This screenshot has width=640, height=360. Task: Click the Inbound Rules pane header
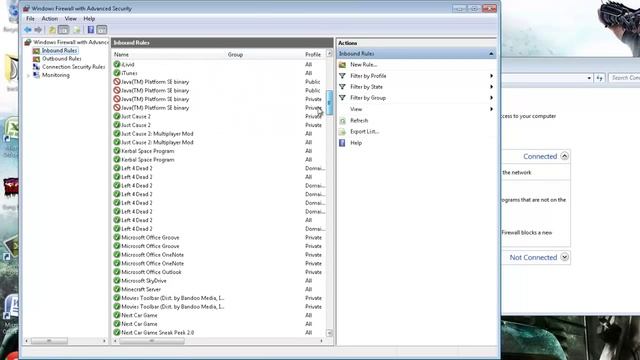pyautogui.click(x=222, y=42)
